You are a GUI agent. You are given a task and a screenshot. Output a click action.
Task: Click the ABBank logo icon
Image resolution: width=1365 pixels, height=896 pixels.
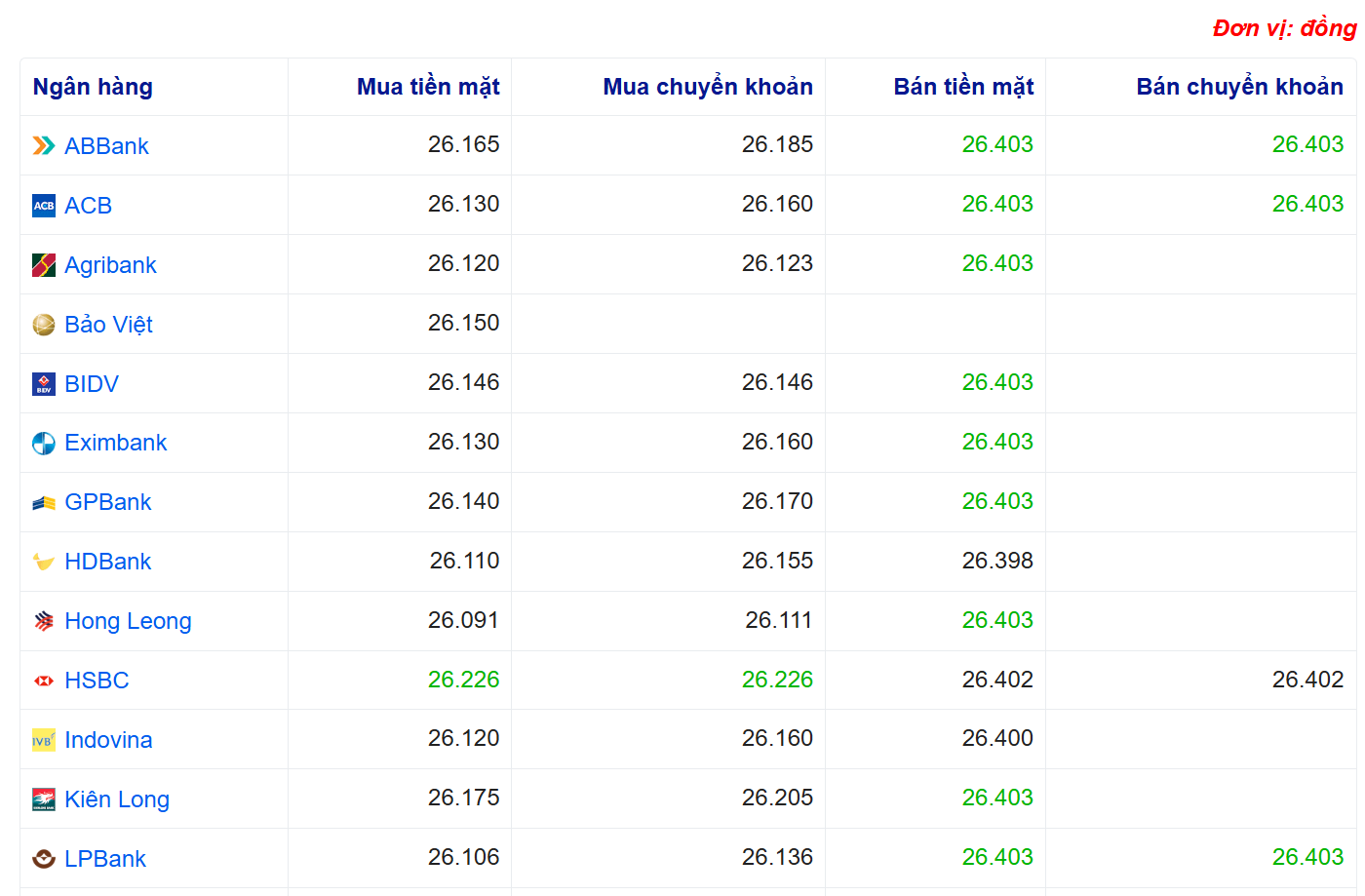click(44, 146)
